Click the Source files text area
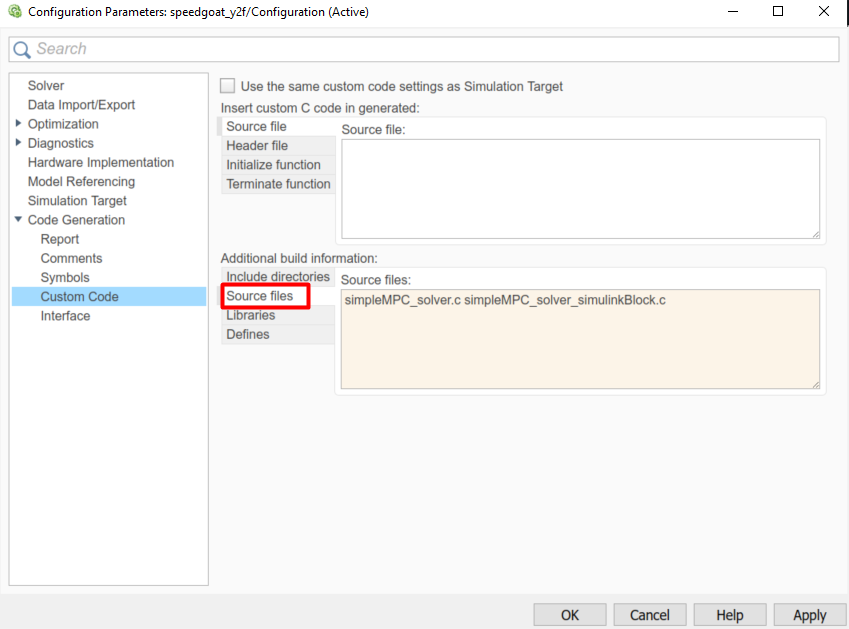The width and height of the screenshot is (849, 629). pos(580,340)
